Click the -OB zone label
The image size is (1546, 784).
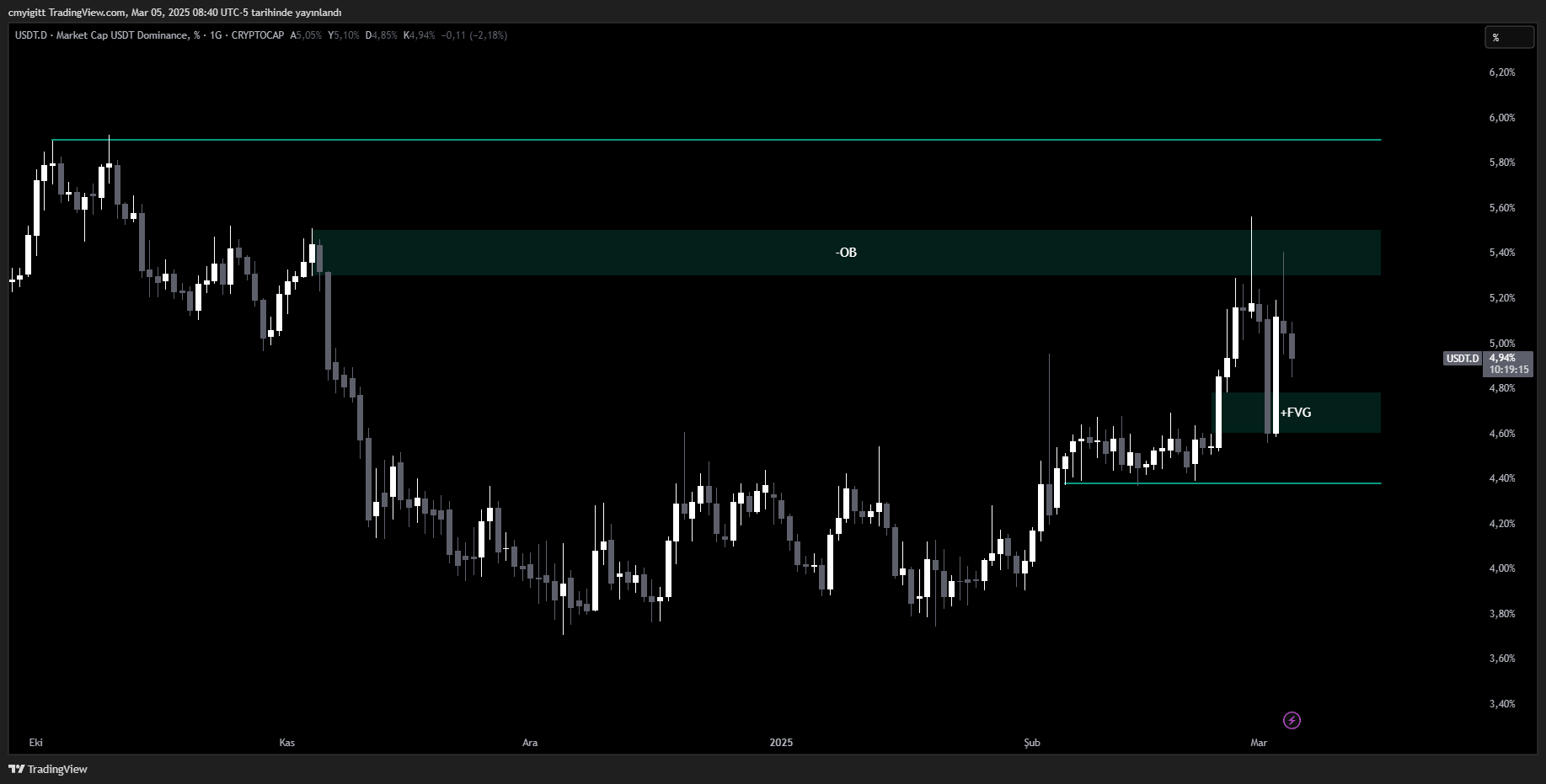click(846, 253)
